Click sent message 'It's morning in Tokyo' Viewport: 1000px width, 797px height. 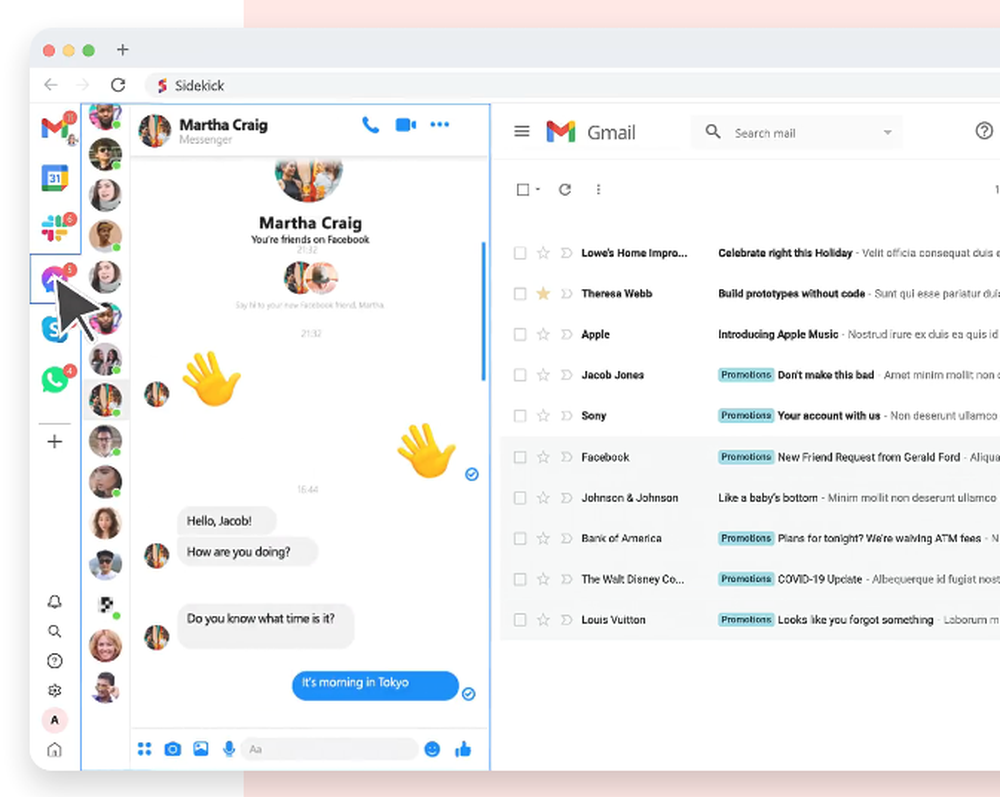375,685
